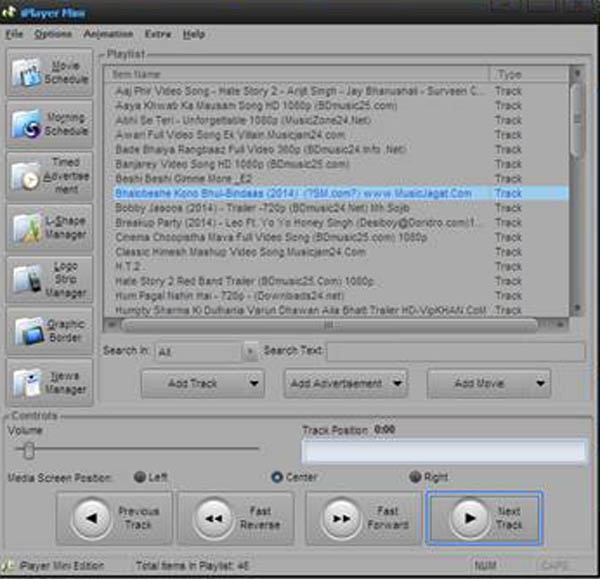The image size is (600, 579).
Task: Open the Graphic Border icon
Action: tap(29, 331)
